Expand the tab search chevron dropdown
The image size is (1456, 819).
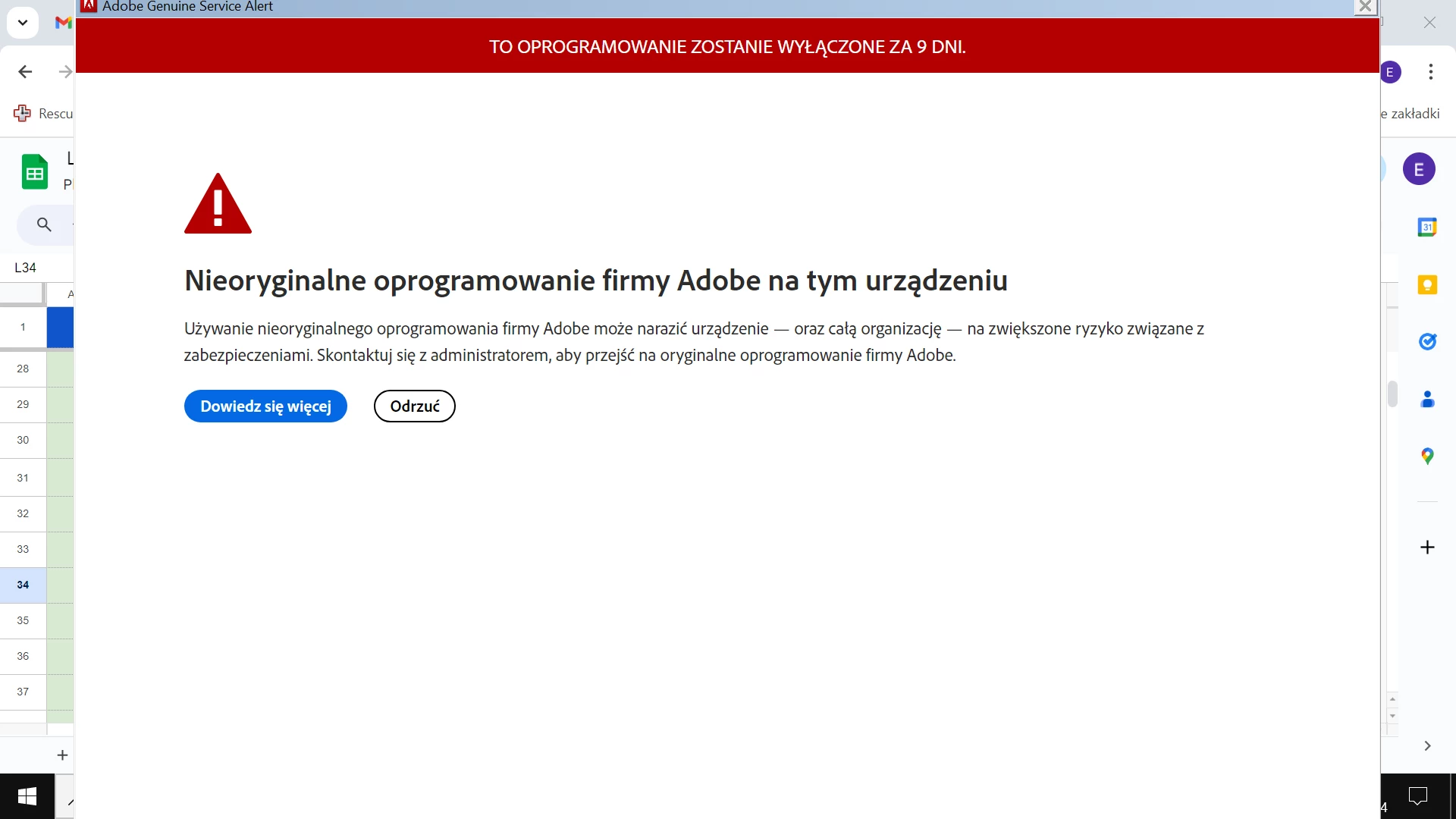23,23
